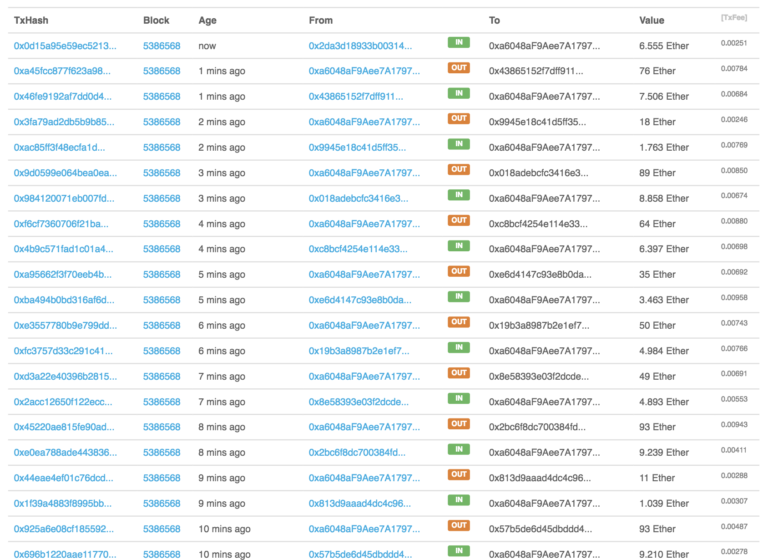Click the IN badge on 9.239 Ether row
This screenshot has width=768, height=560.
click(458, 449)
